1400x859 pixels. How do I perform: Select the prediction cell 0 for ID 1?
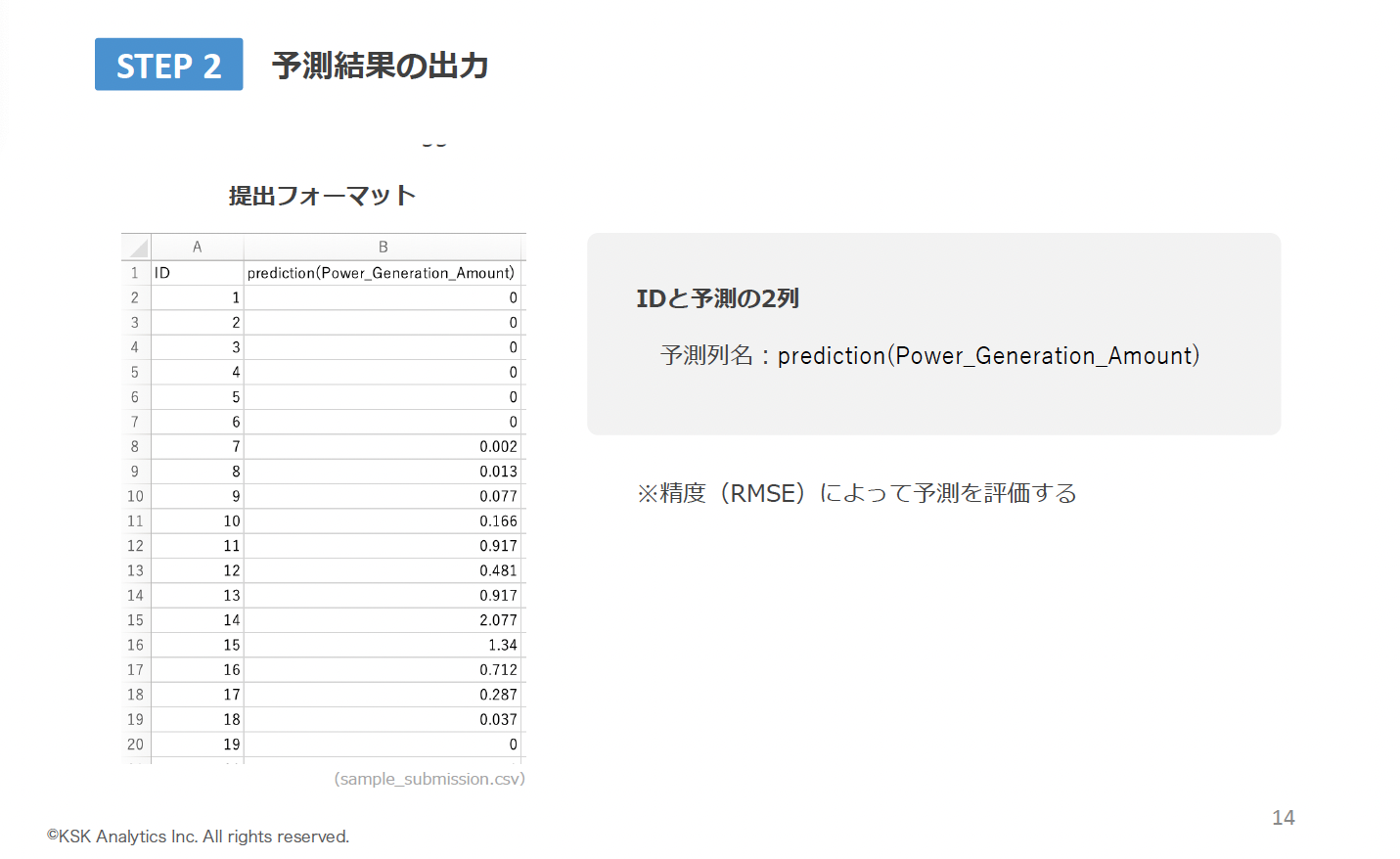383,297
